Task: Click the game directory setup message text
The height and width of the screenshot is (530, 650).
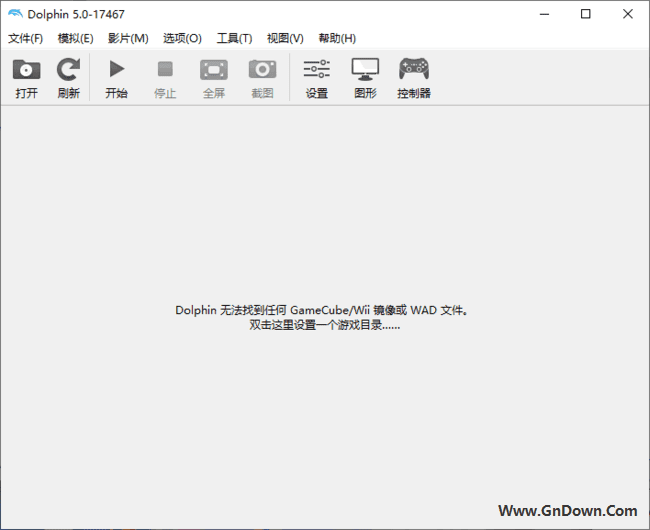Action: (x=323, y=318)
